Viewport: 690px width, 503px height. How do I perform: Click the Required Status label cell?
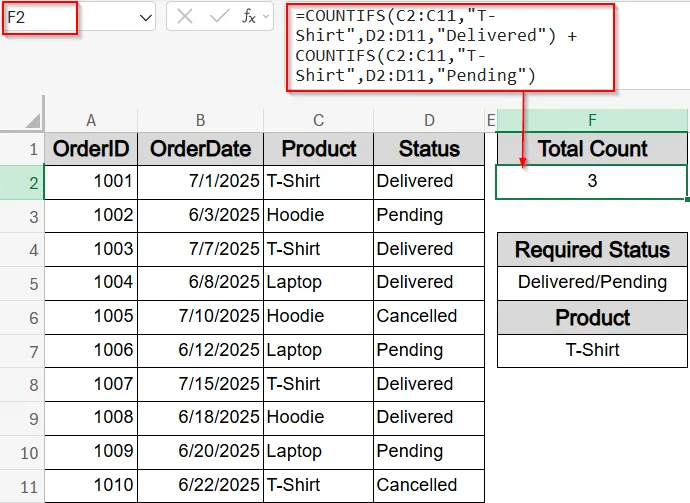(x=592, y=250)
